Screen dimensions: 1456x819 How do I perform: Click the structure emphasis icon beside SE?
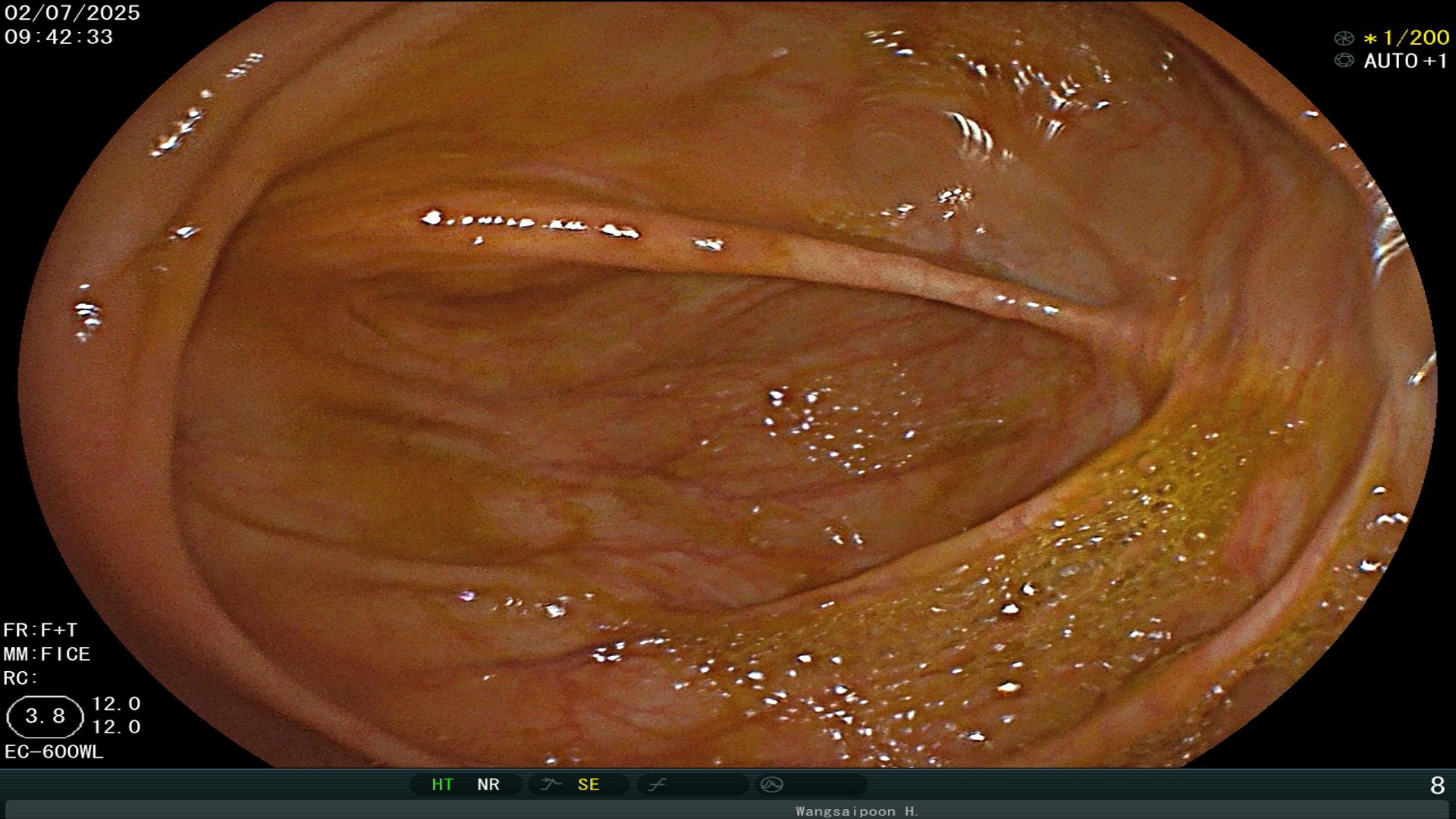551,785
